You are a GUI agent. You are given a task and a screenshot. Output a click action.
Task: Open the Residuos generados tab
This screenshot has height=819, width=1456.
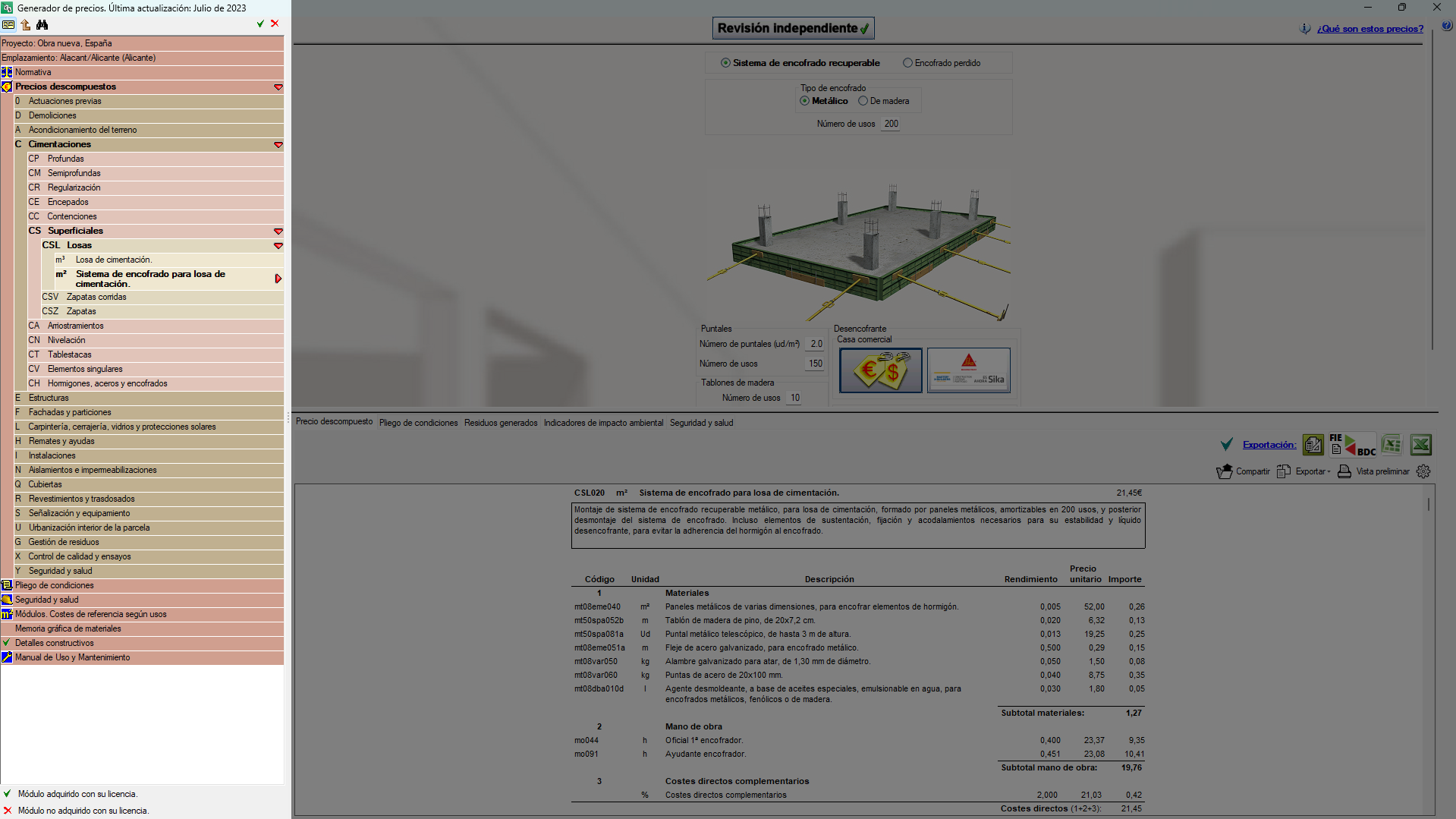click(501, 423)
